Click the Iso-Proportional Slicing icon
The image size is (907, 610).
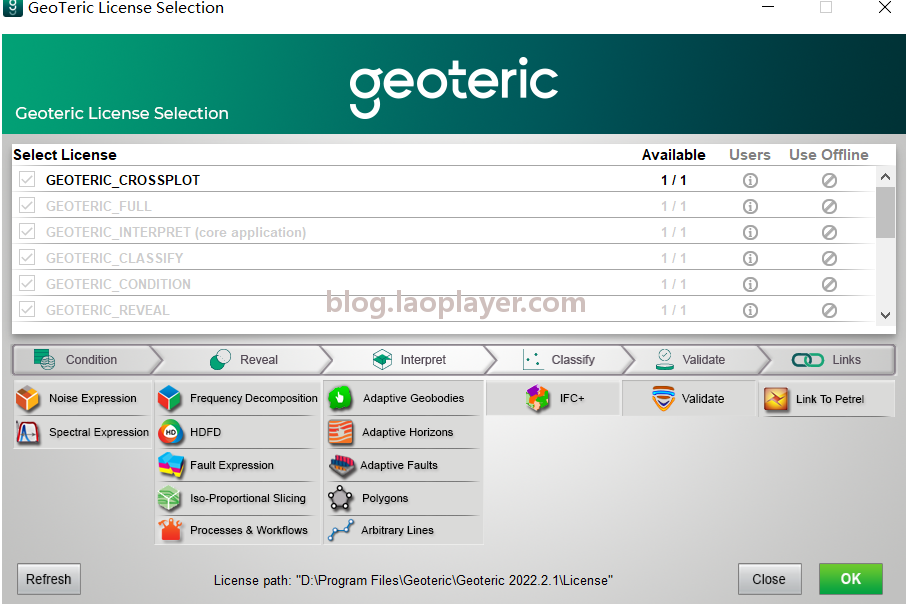[x=169, y=498]
